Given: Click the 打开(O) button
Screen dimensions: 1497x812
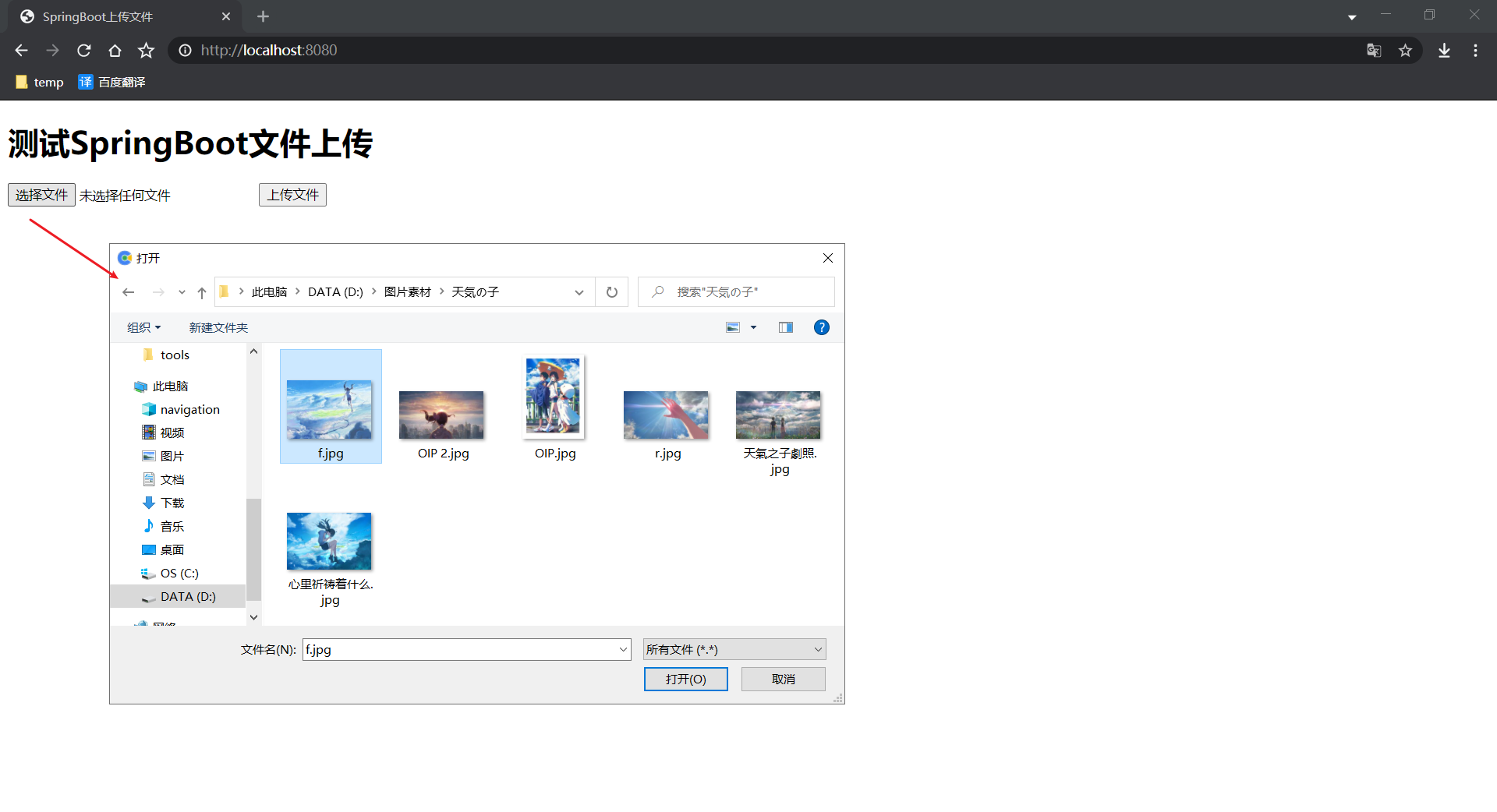Looking at the screenshot, I should pos(686,680).
